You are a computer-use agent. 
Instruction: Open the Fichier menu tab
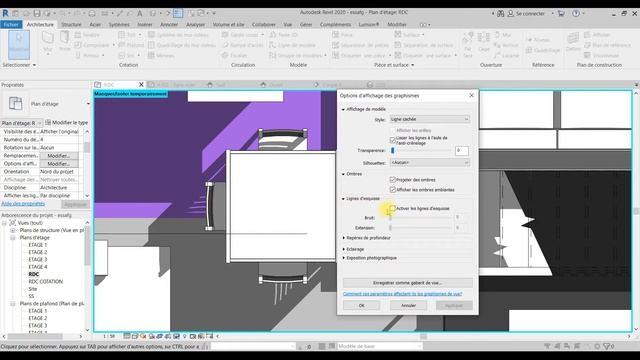[11, 24]
